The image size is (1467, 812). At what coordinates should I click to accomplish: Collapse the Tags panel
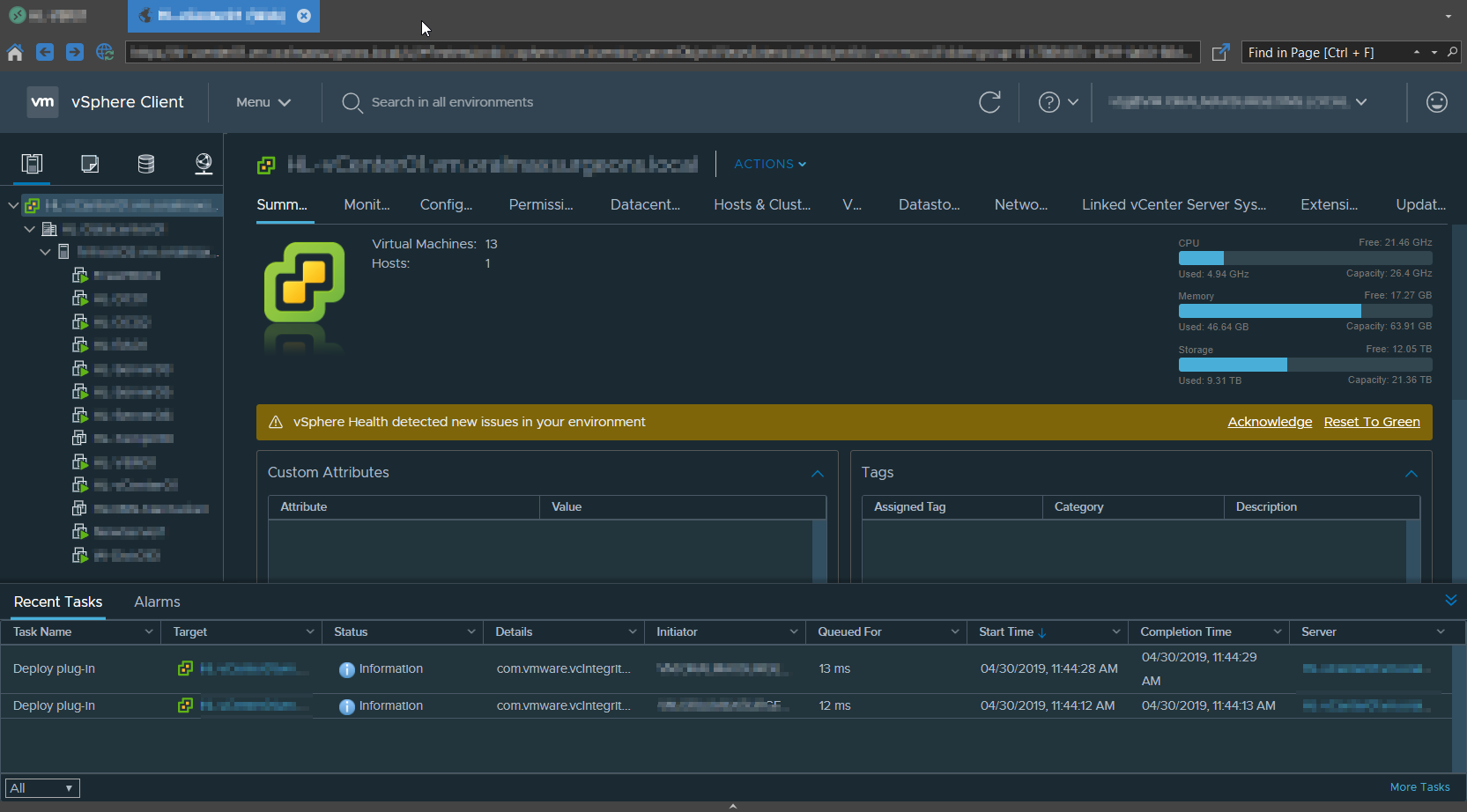(x=1411, y=474)
